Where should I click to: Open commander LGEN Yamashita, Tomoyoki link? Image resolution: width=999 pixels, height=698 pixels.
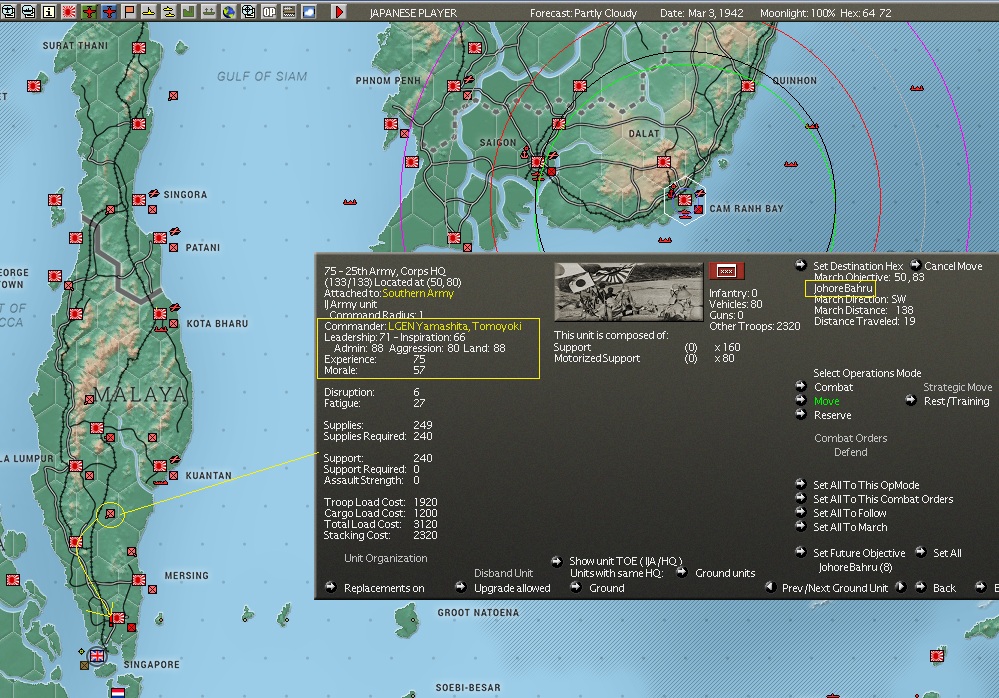pyautogui.click(x=455, y=326)
